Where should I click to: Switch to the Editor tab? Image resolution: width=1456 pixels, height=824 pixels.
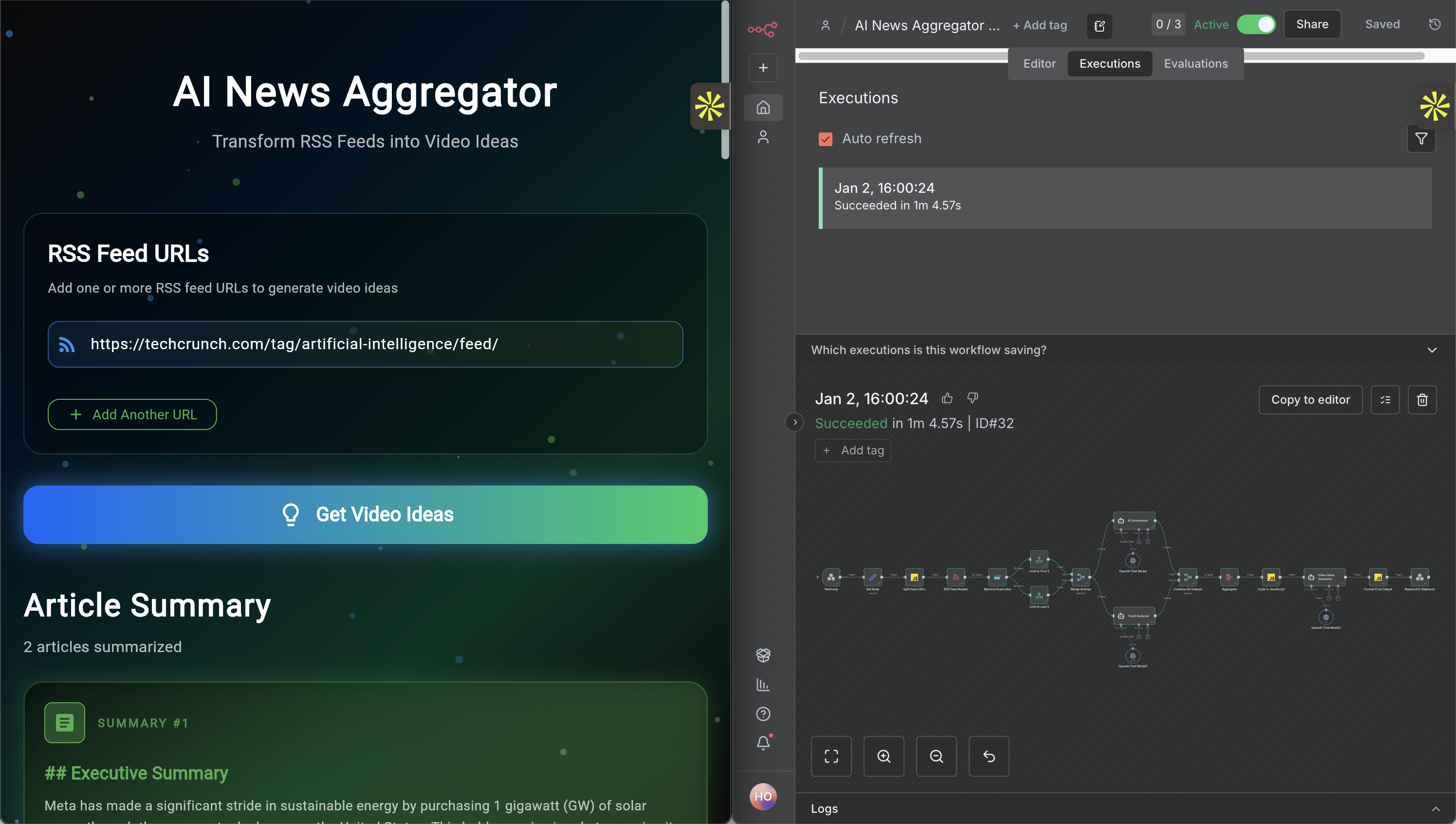point(1039,63)
